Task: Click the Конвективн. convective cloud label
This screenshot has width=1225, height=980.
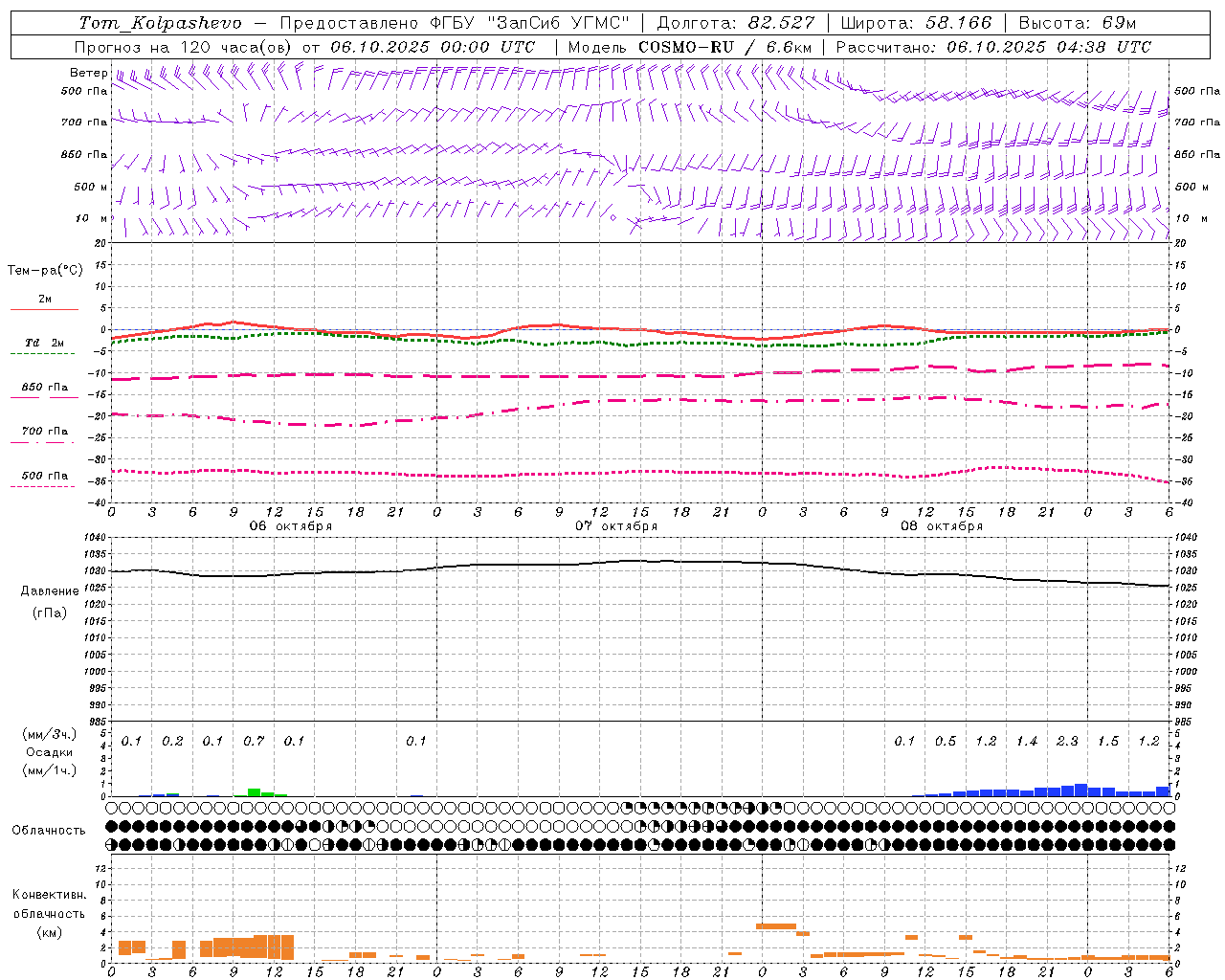Action: point(50,895)
